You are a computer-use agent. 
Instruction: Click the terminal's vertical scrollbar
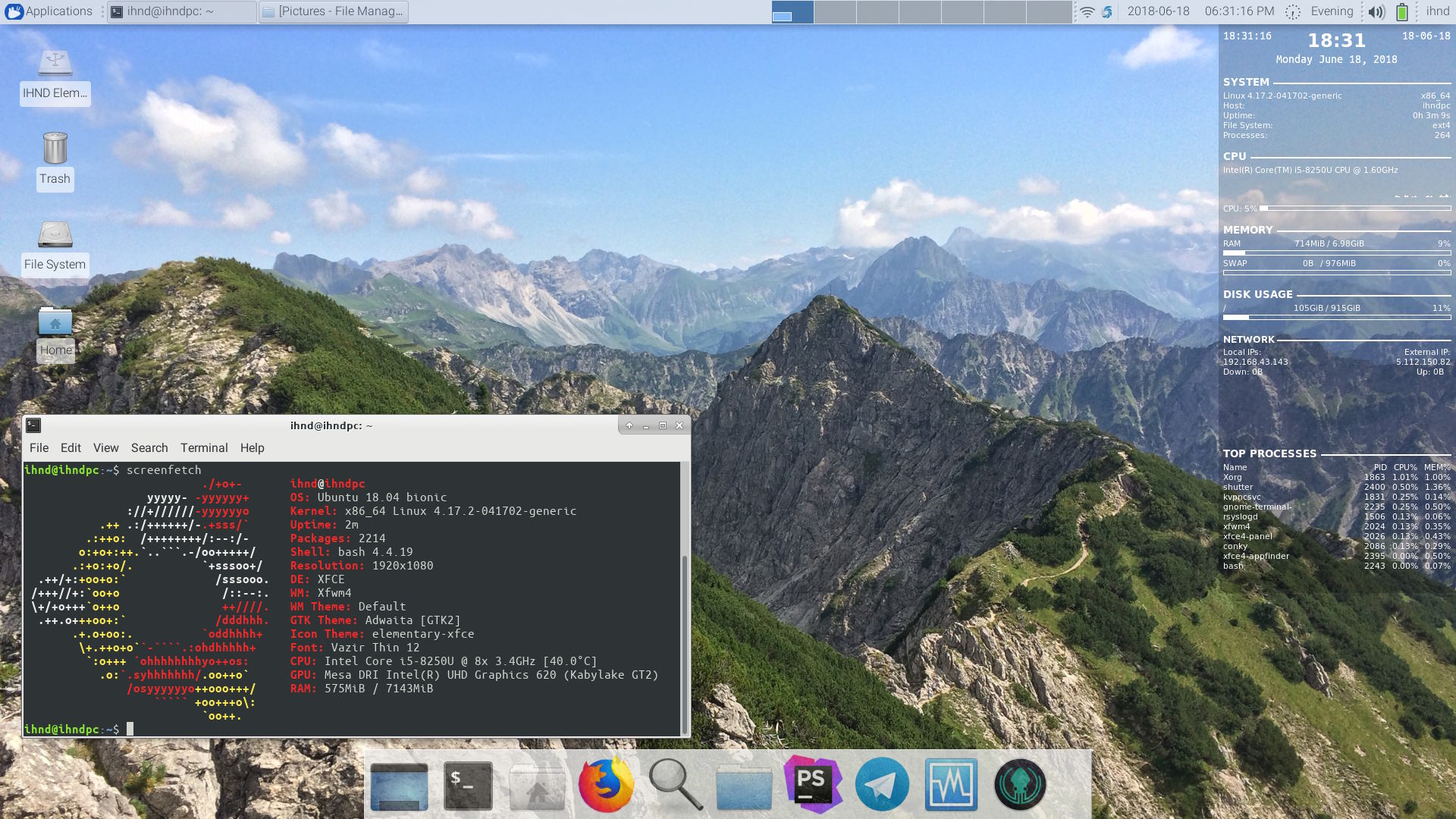pos(685,643)
